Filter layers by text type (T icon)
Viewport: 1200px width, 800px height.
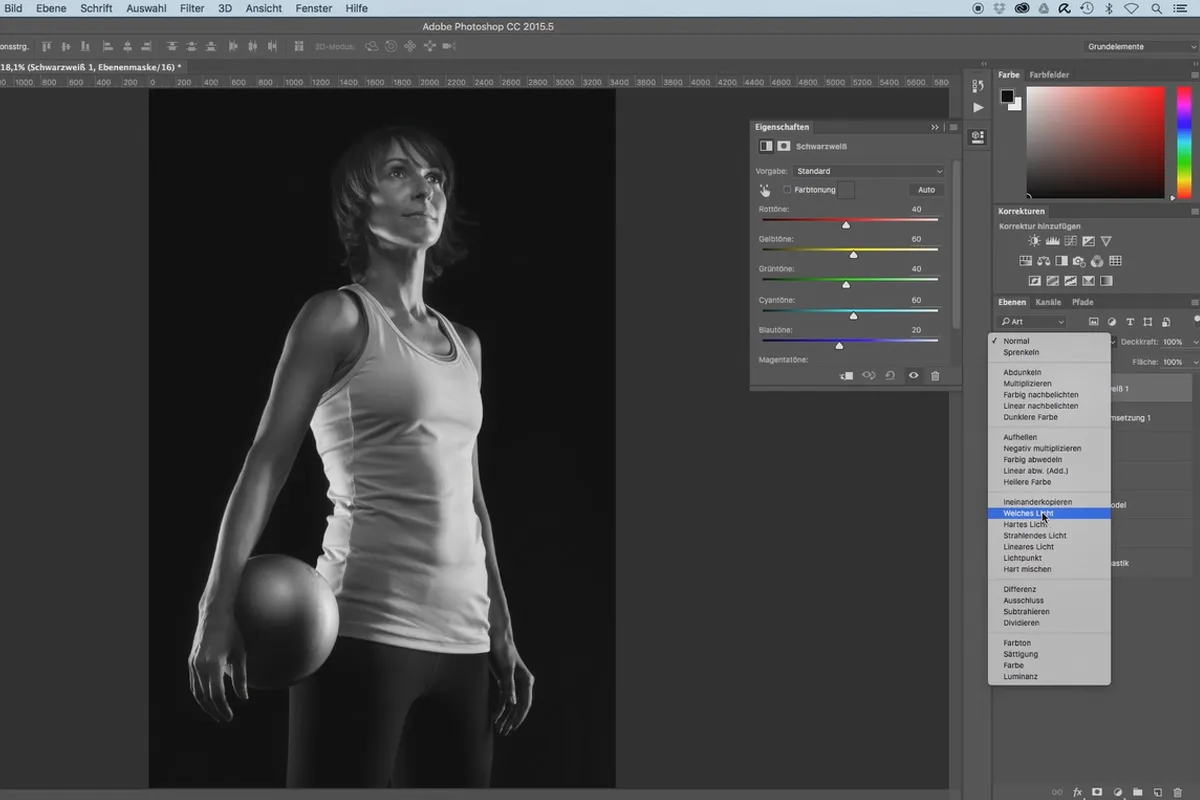tap(1130, 322)
